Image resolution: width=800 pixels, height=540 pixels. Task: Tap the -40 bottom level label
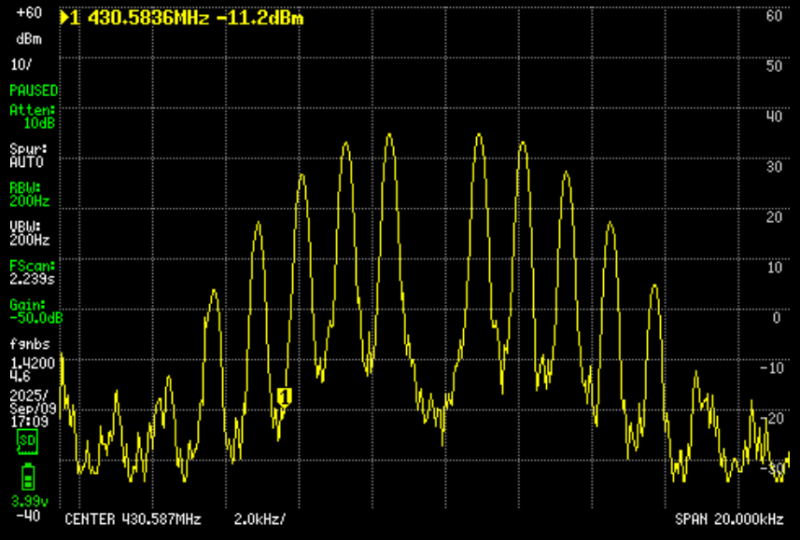pyautogui.click(x=27, y=516)
